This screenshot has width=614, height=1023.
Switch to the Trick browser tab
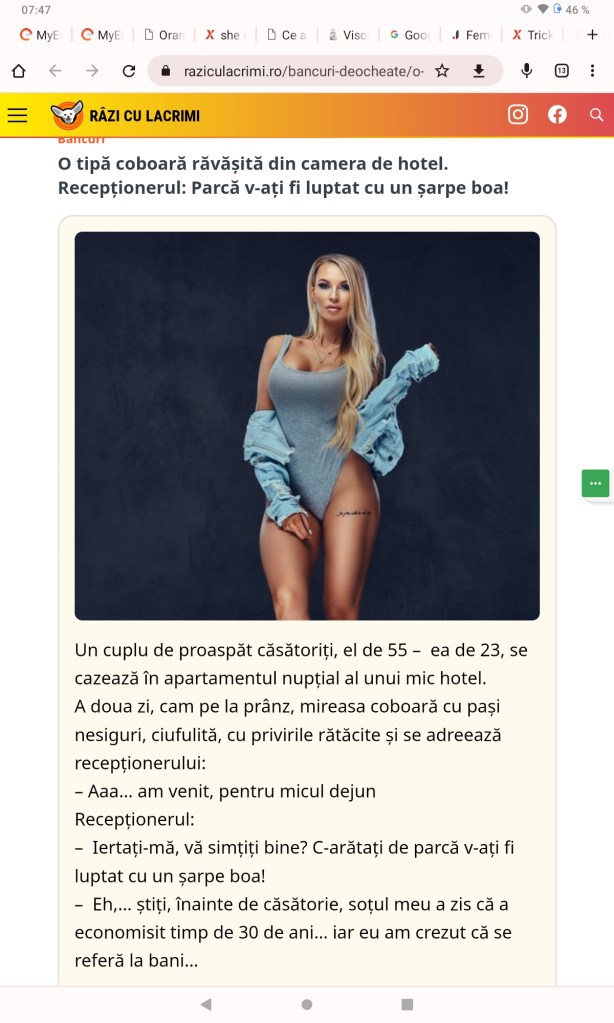click(532, 35)
